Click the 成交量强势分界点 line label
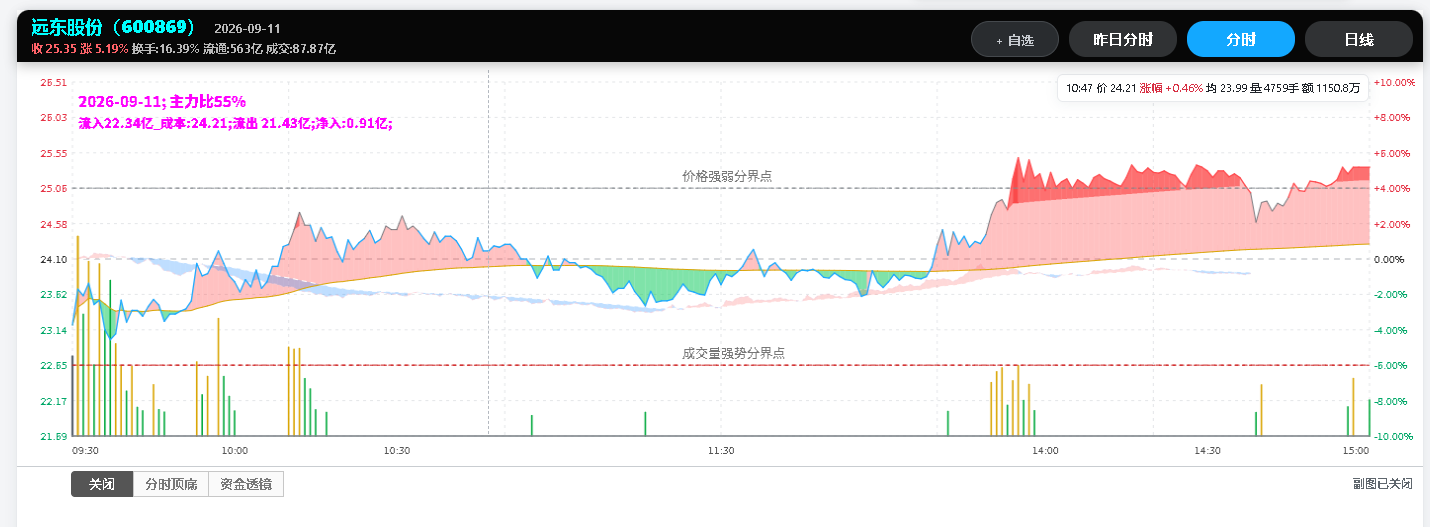Viewport: 1430px width, 527px height. point(733,353)
